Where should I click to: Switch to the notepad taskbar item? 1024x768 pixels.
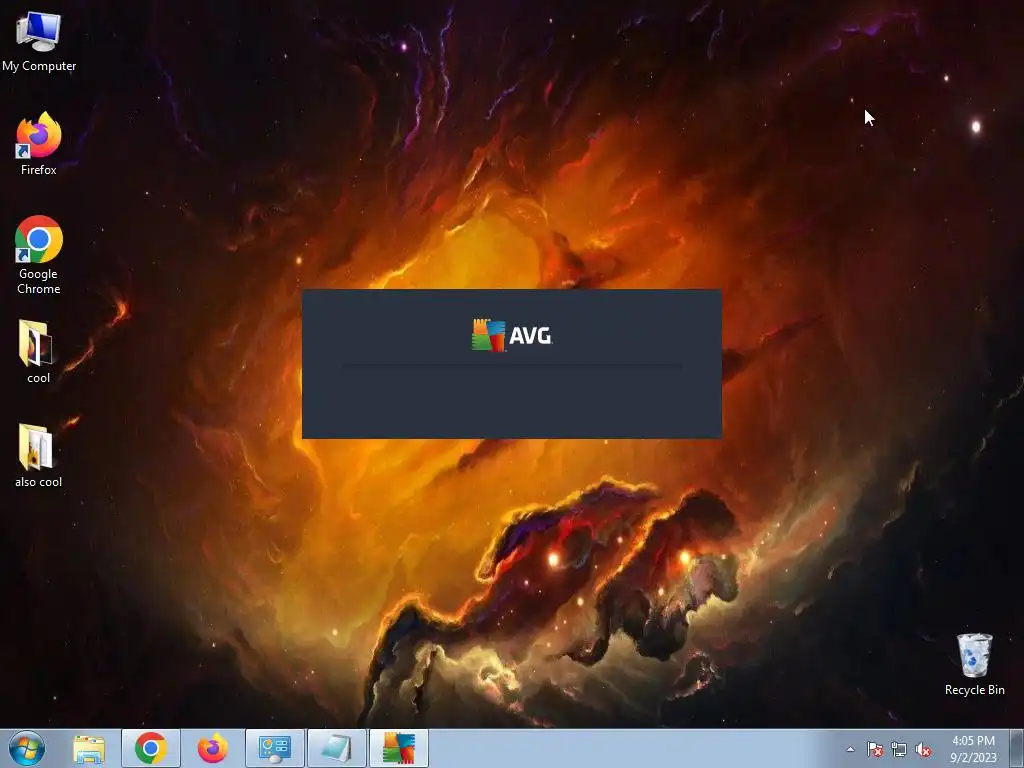tap(337, 748)
